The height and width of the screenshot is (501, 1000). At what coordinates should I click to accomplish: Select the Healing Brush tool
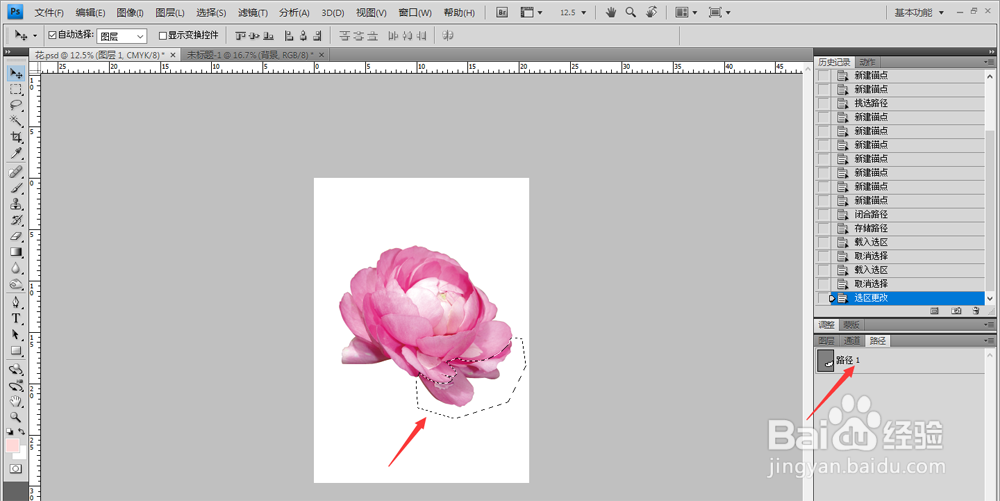click(x=16, y=172)
